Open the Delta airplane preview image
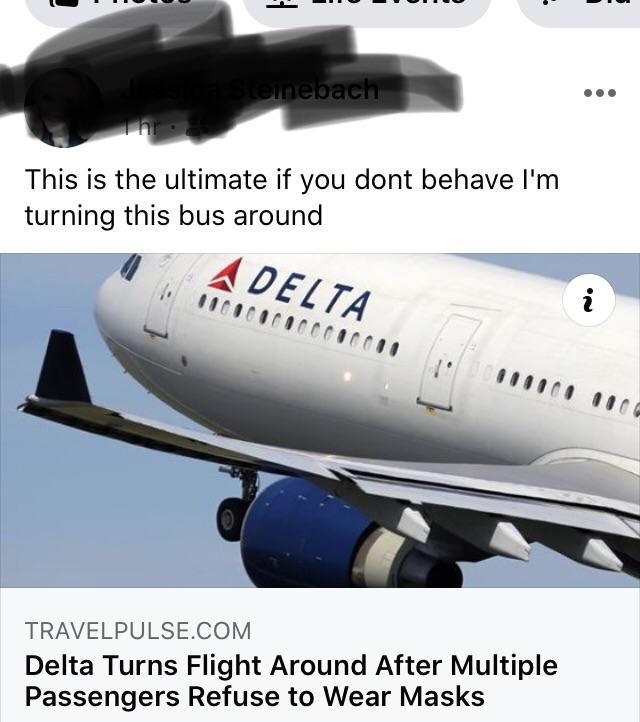Screen dimensions: 640x722 click(x=320, y=420)
